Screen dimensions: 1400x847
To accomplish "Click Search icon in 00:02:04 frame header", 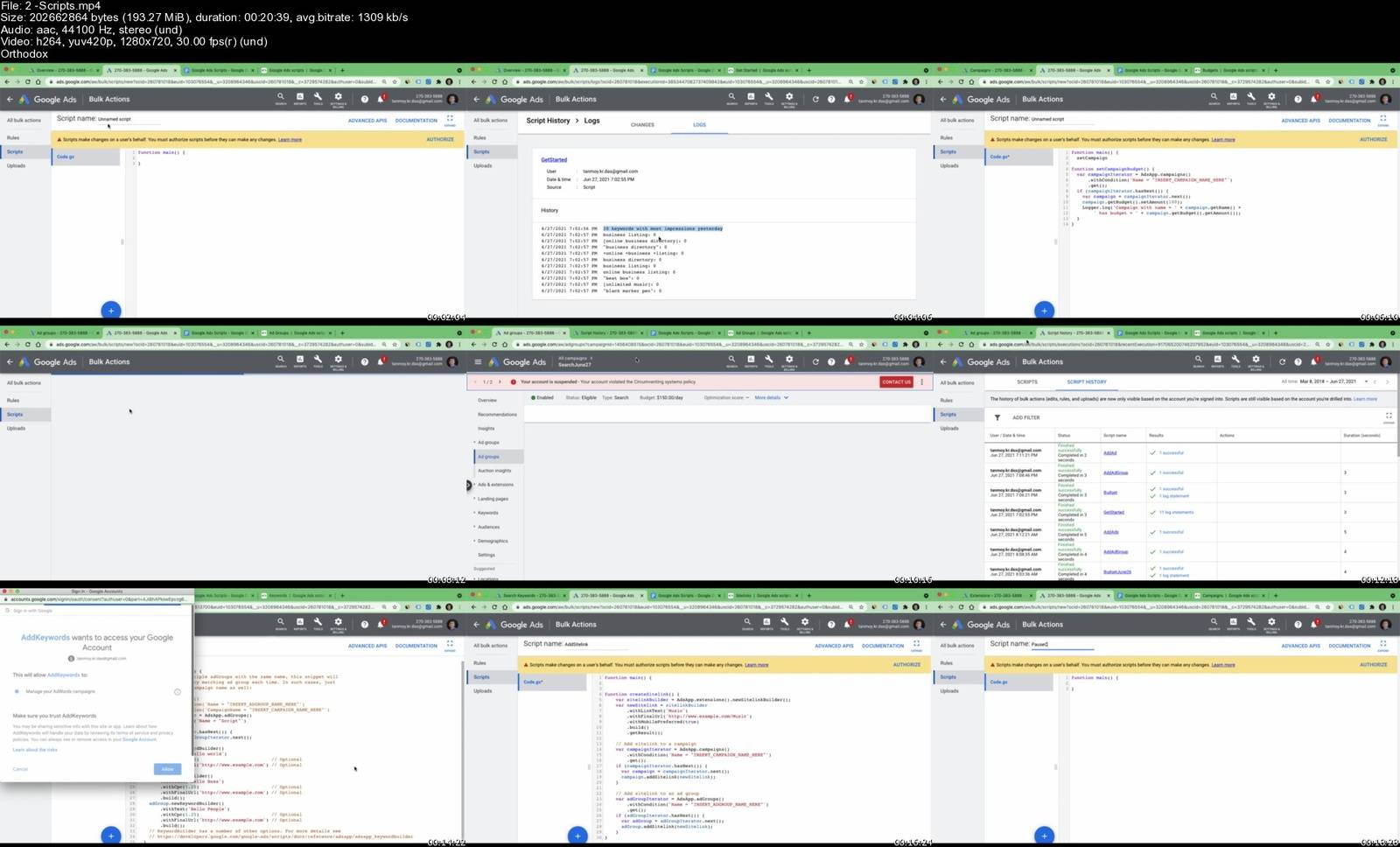I will 280,97.
